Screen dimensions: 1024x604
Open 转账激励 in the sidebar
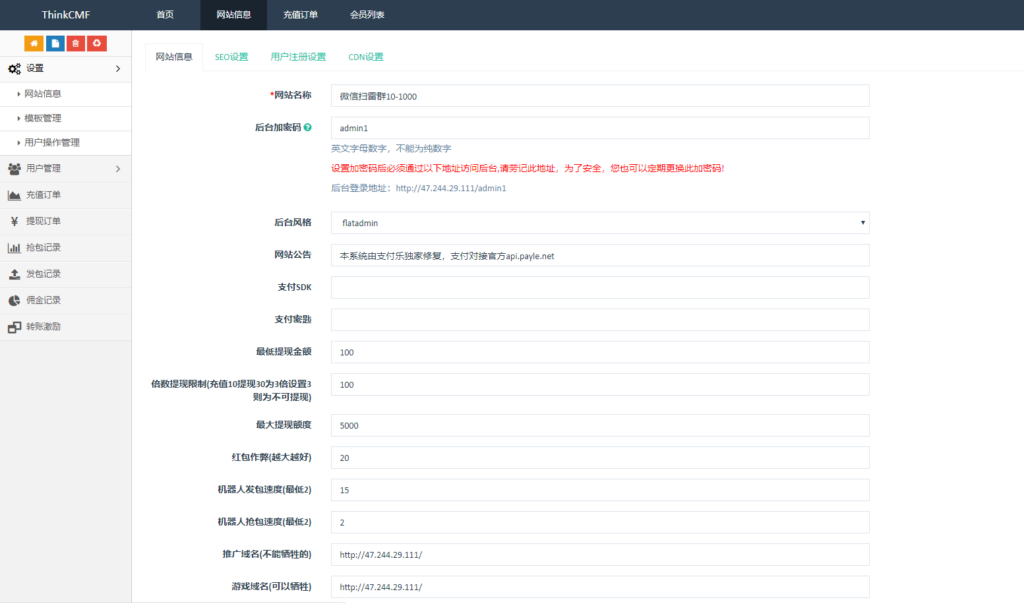click(x=43, y=326)
